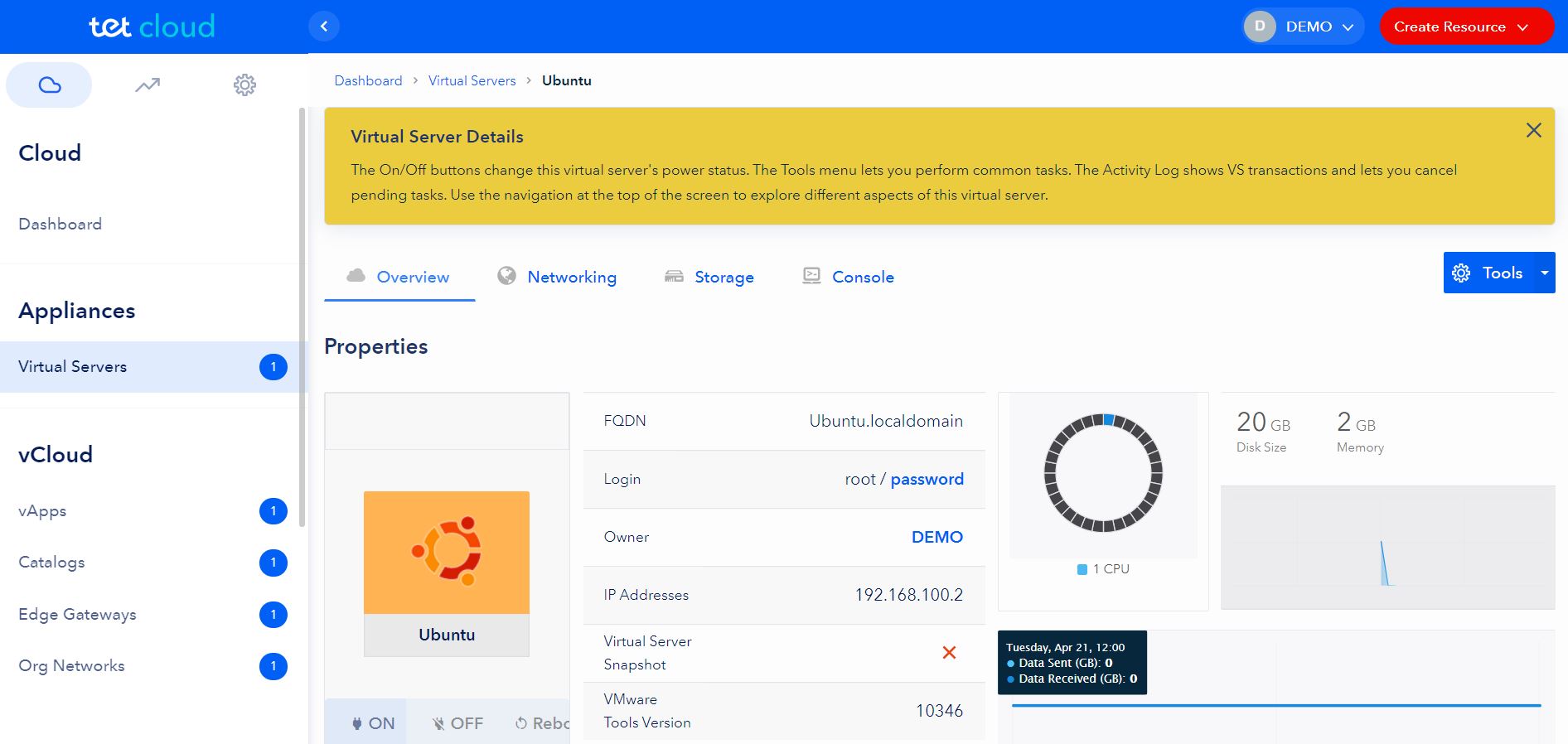Click the Virtual Servers count badge
Screen dimensions: 1568x744
tap(273, 367)
